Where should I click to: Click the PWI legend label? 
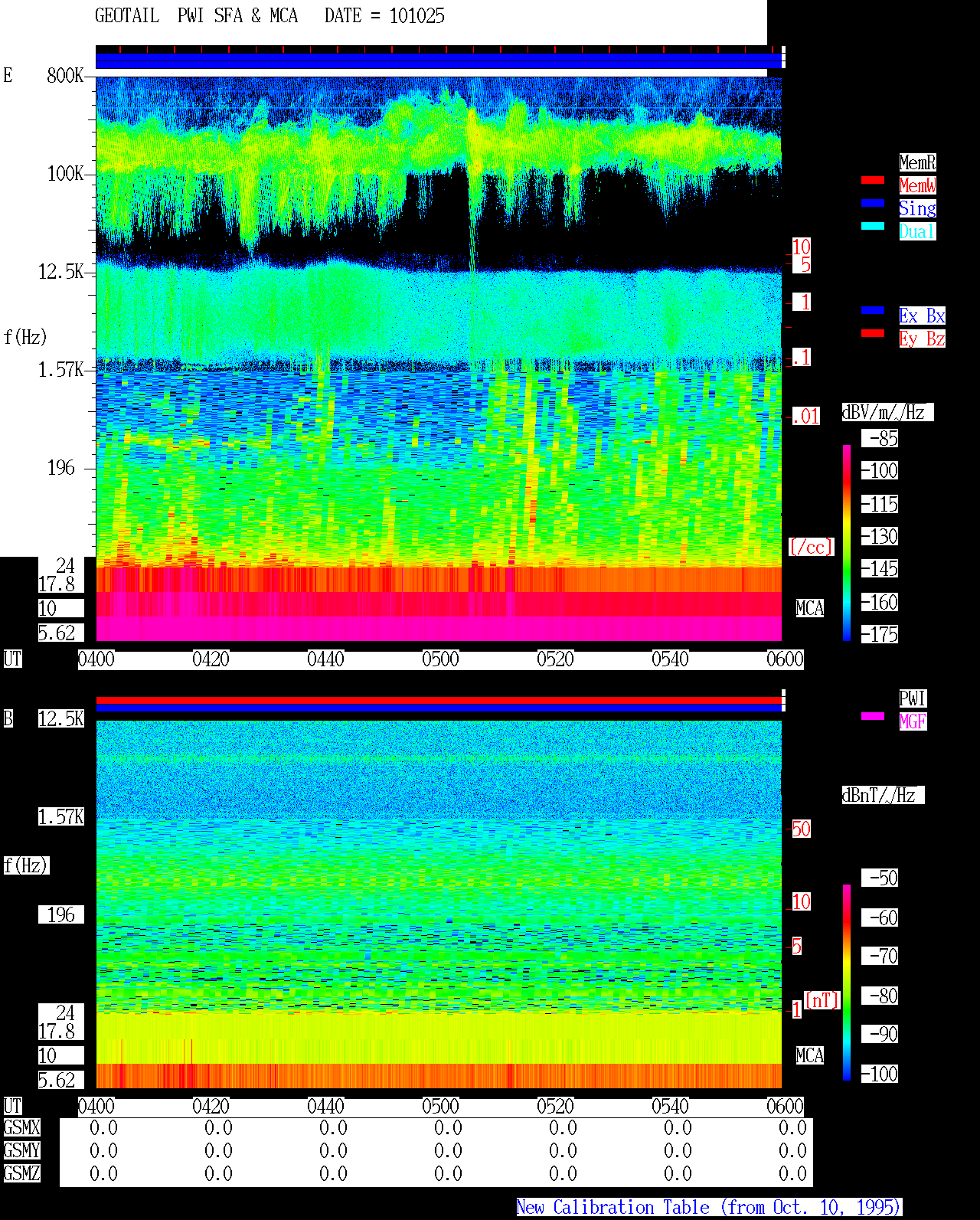pos(913,698)
